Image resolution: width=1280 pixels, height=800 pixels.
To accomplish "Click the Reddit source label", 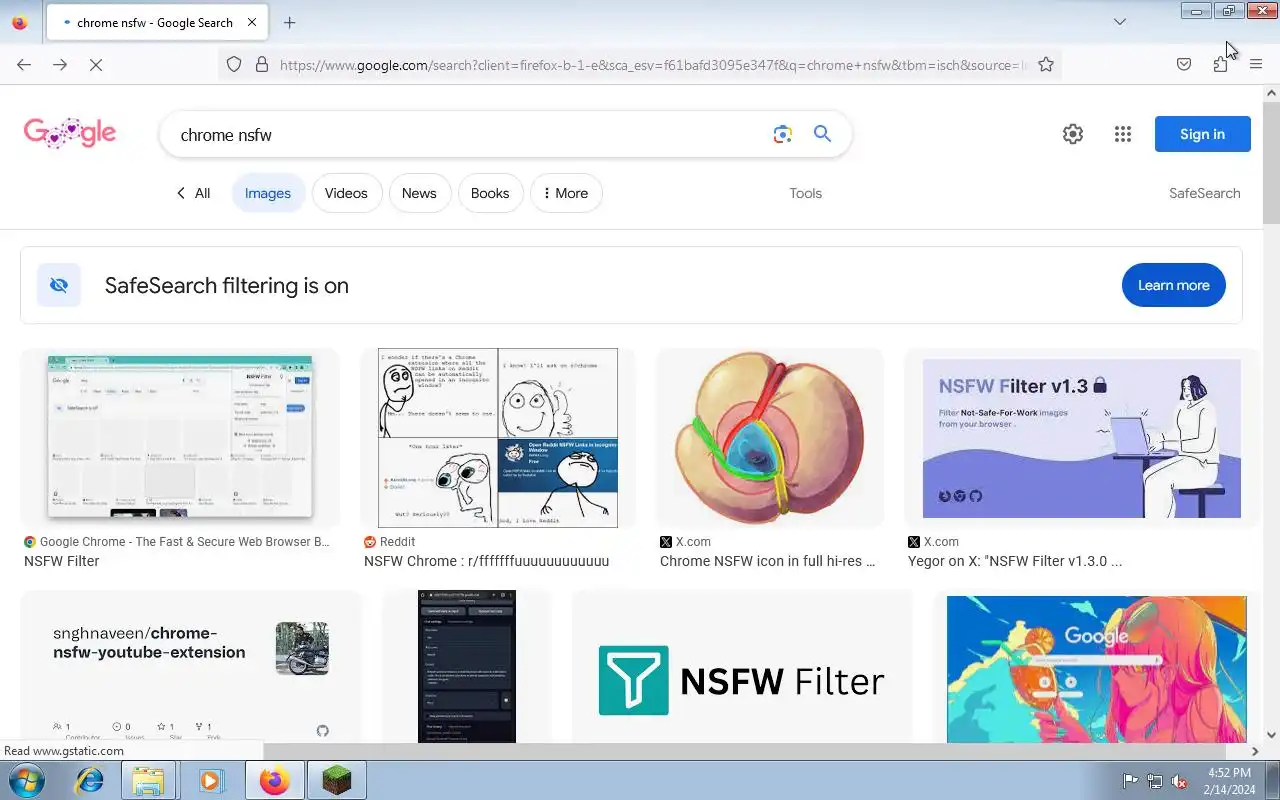I will click(390, 541).
